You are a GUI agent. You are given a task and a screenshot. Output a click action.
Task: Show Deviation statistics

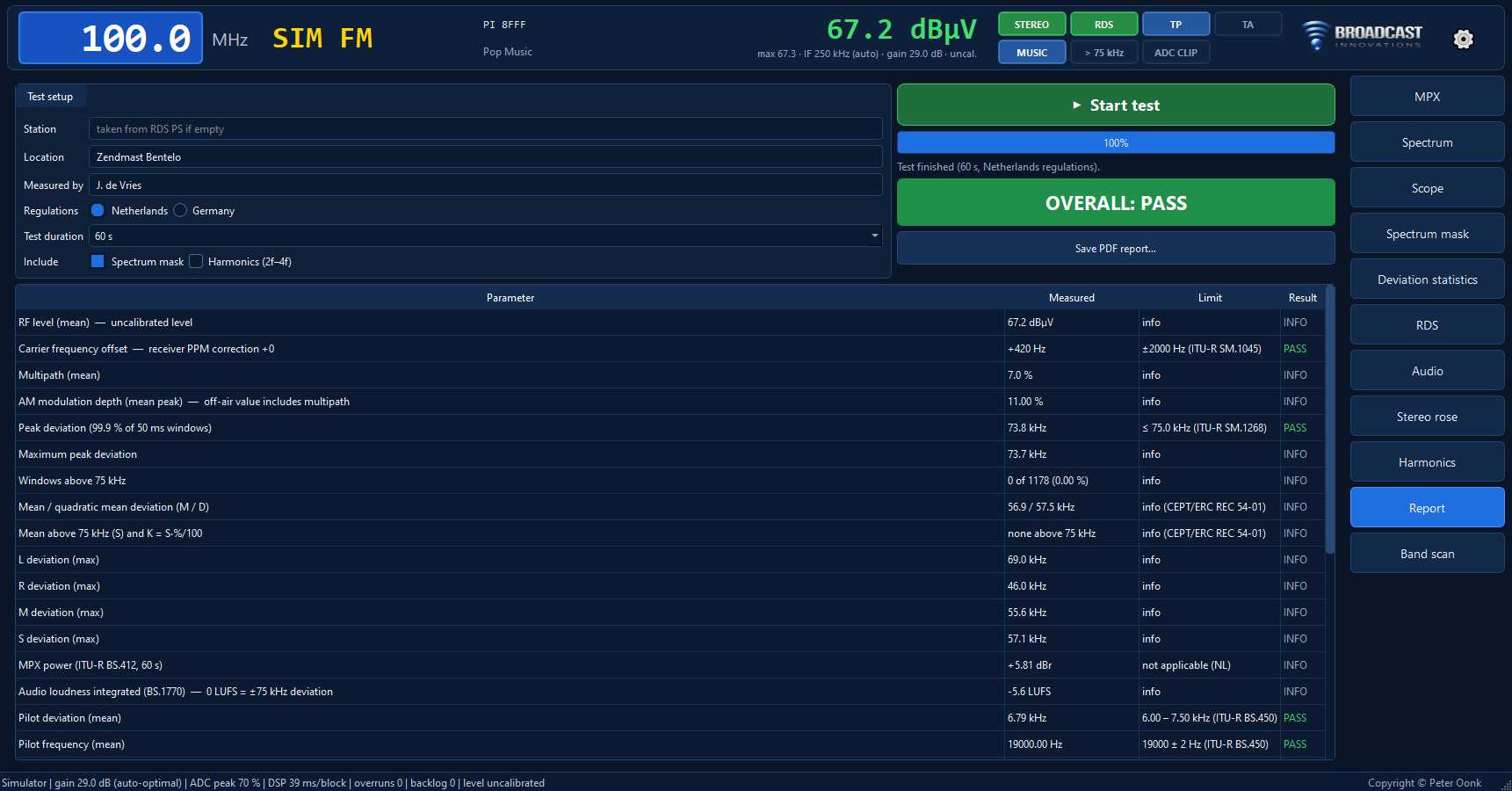pos(1427,279)
